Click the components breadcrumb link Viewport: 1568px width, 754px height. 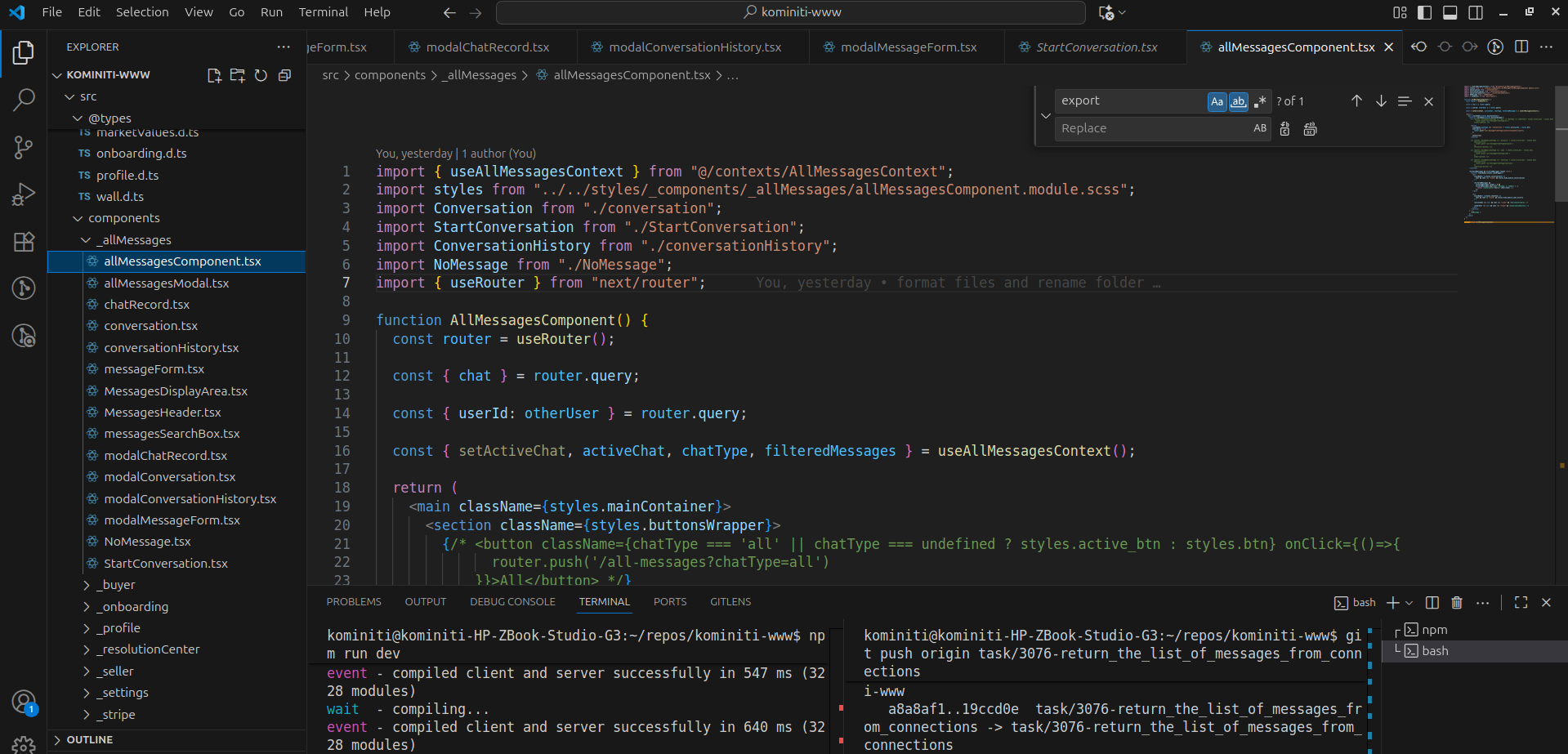click(x=390, y=75)
